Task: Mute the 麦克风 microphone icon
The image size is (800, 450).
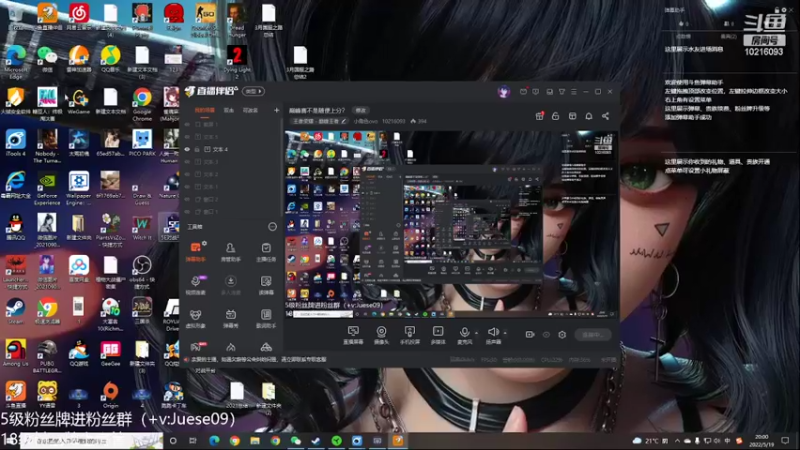Action: point(464,333)
